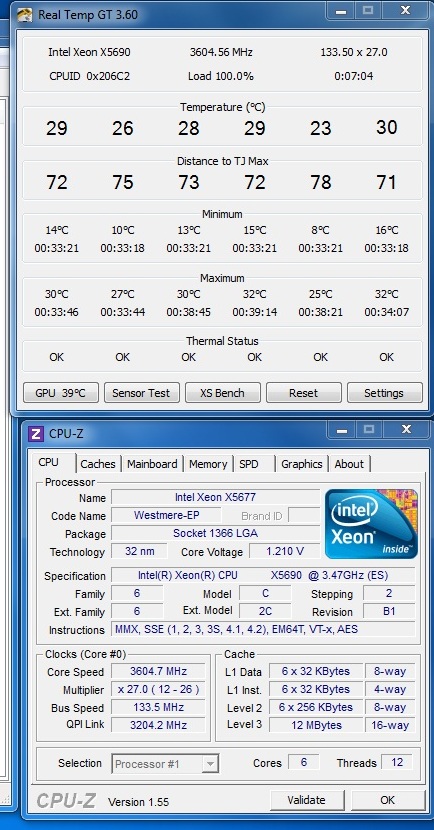
Task: Click the Name field Intel Xeon X5677
Action: pos(215,498)
